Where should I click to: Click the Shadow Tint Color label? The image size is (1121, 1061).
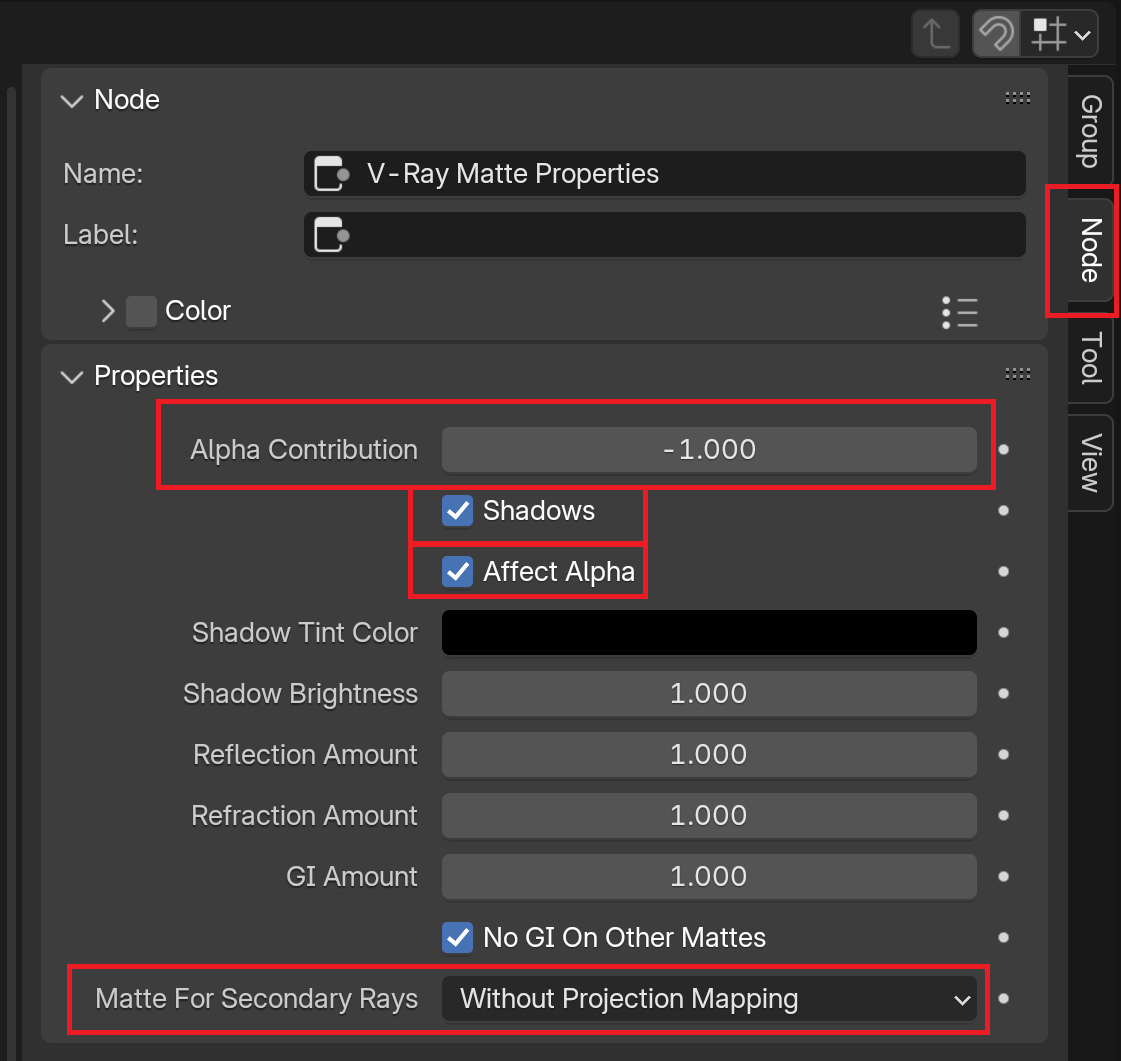[x=305, y=633]
